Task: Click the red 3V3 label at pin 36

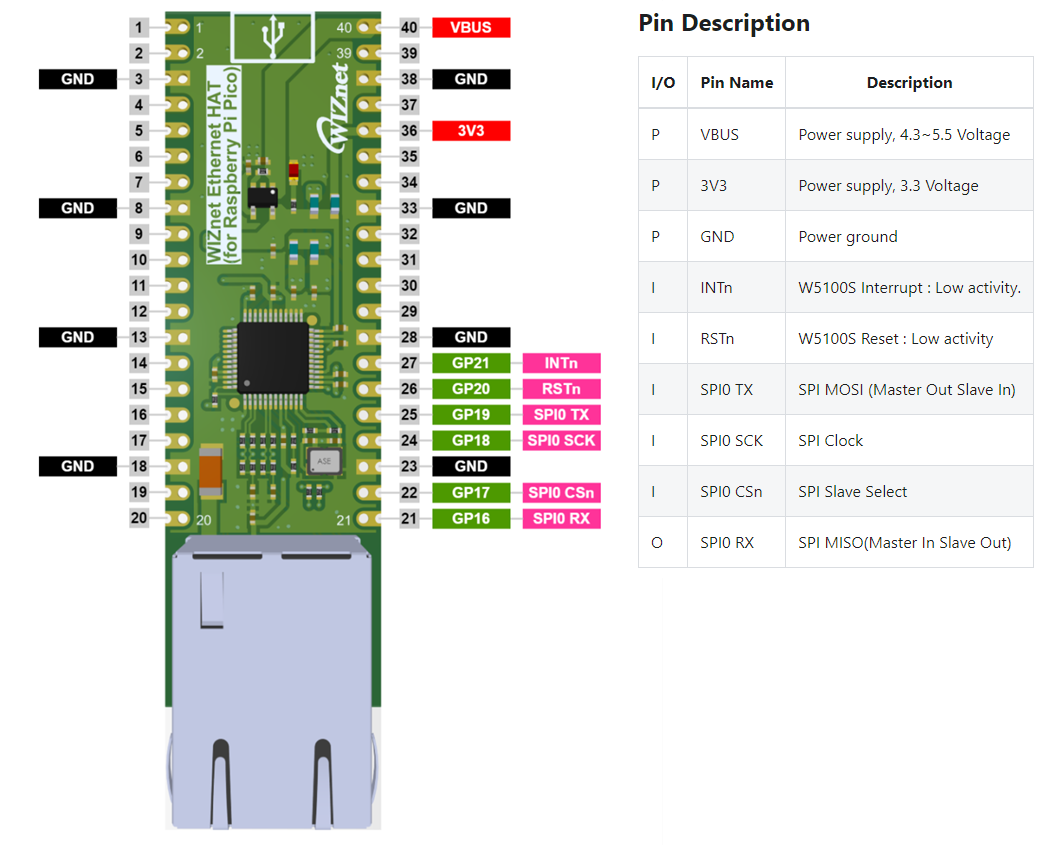Action: pyautogui.click(x=471, y=131)
